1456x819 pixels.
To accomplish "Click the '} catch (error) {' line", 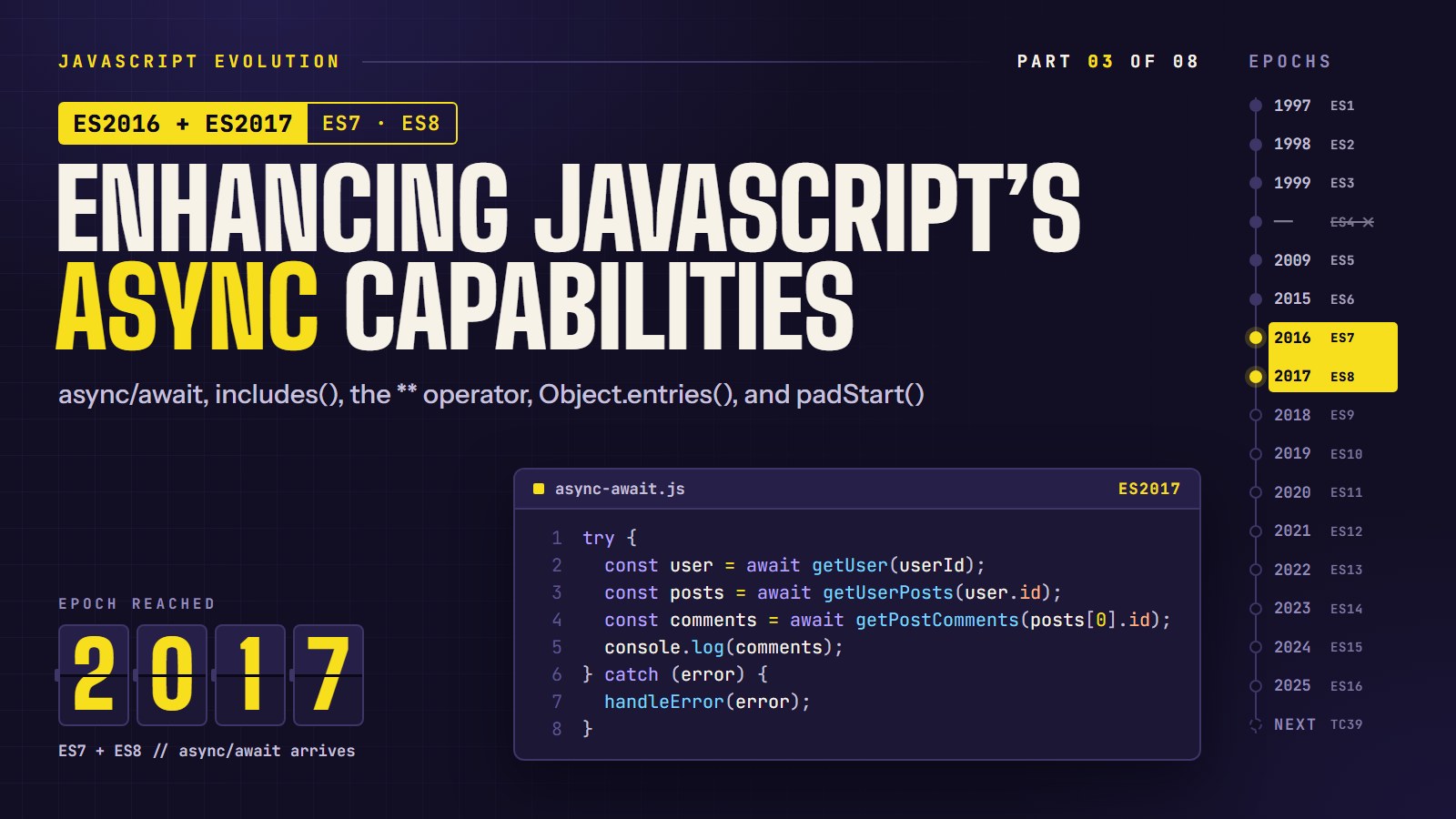I will (x=675, y=674).
